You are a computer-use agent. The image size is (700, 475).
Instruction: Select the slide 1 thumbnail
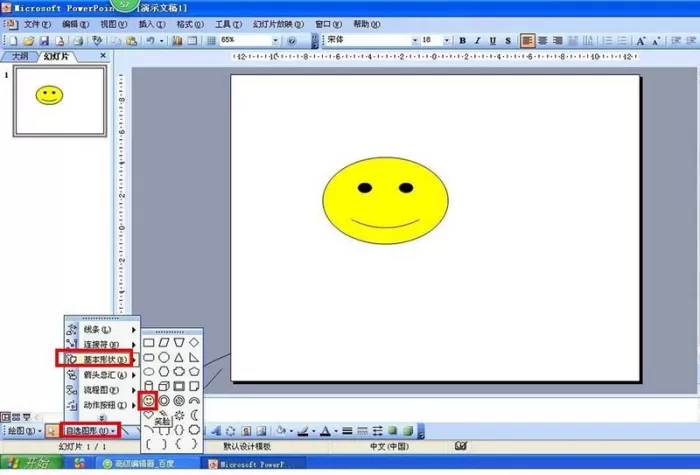(60, 101)
